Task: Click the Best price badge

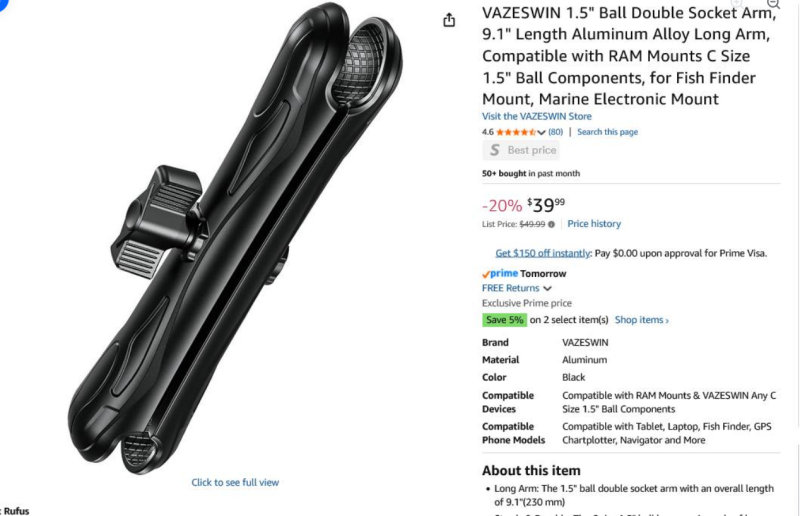Action: (521, 150)
